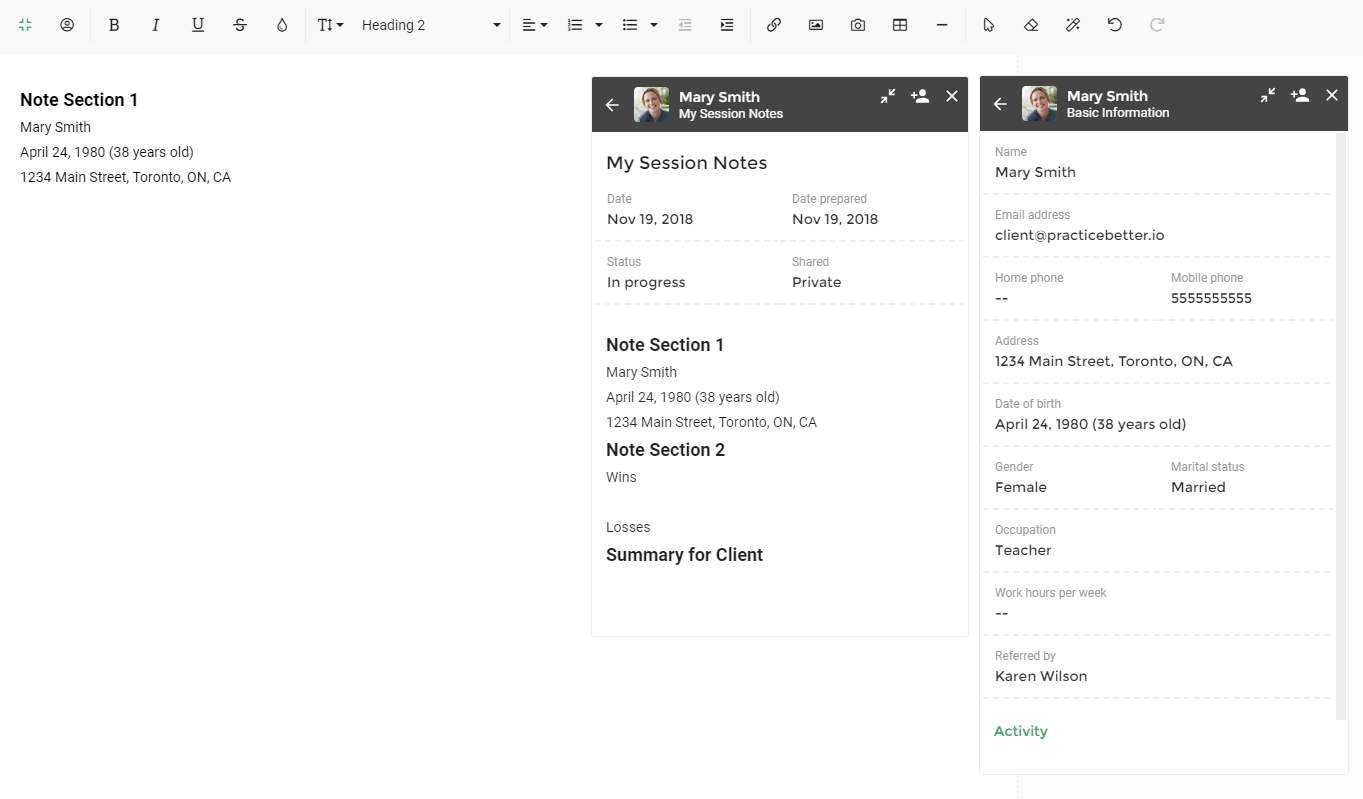Click the My Session Notes title
1363x799 pixels.
tap(687, 163)
